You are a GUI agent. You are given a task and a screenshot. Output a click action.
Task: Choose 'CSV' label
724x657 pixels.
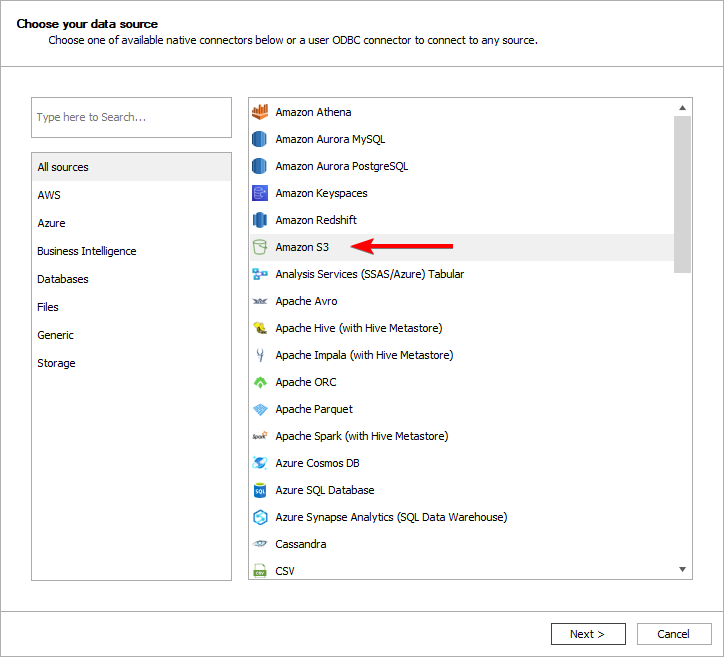285,571
